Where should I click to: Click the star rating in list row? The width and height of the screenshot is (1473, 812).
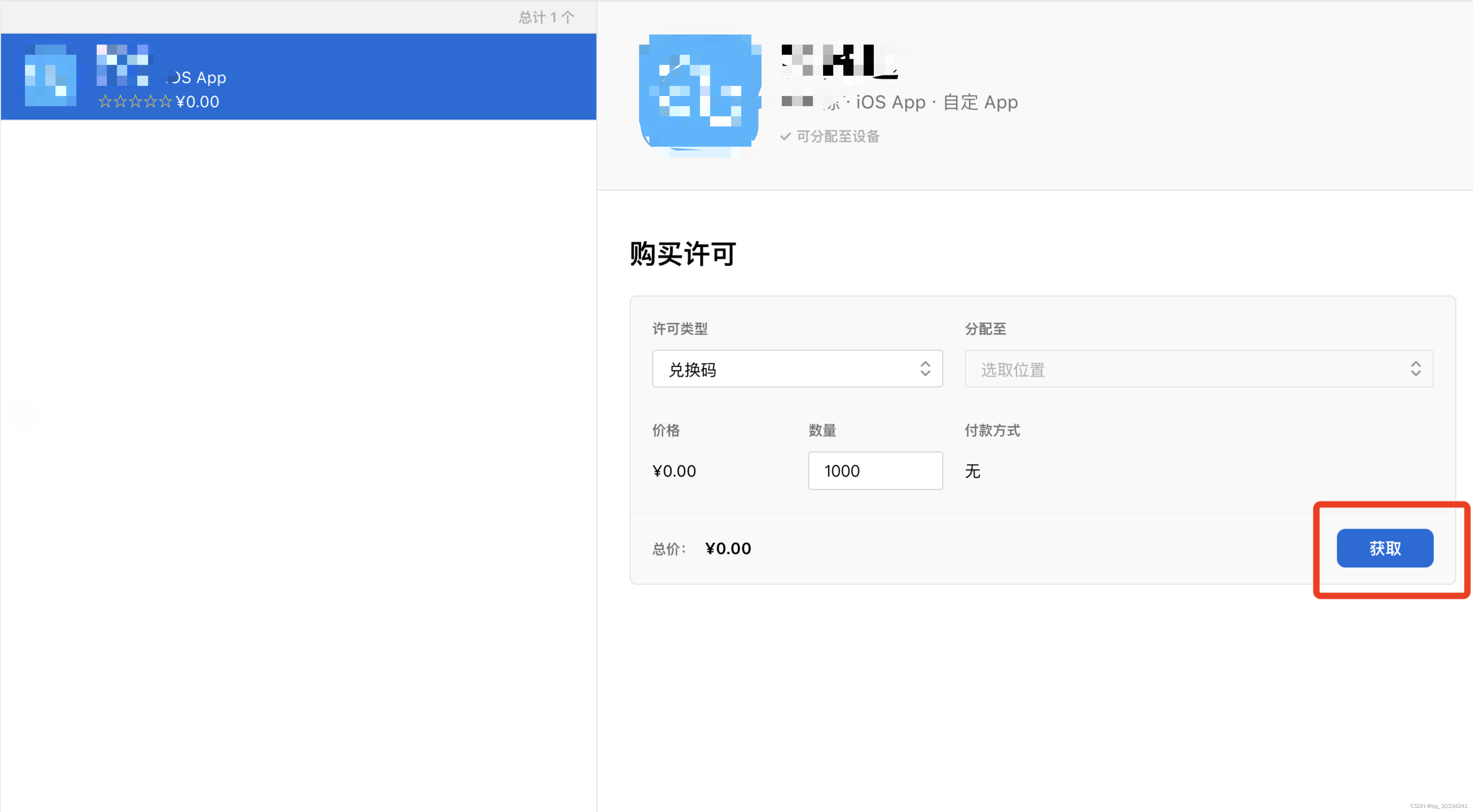pyautogui.click(x=135, y=102)
